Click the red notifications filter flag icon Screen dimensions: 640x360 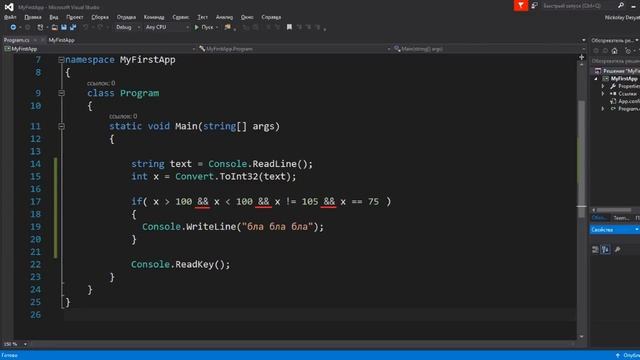tap(520, 5)
